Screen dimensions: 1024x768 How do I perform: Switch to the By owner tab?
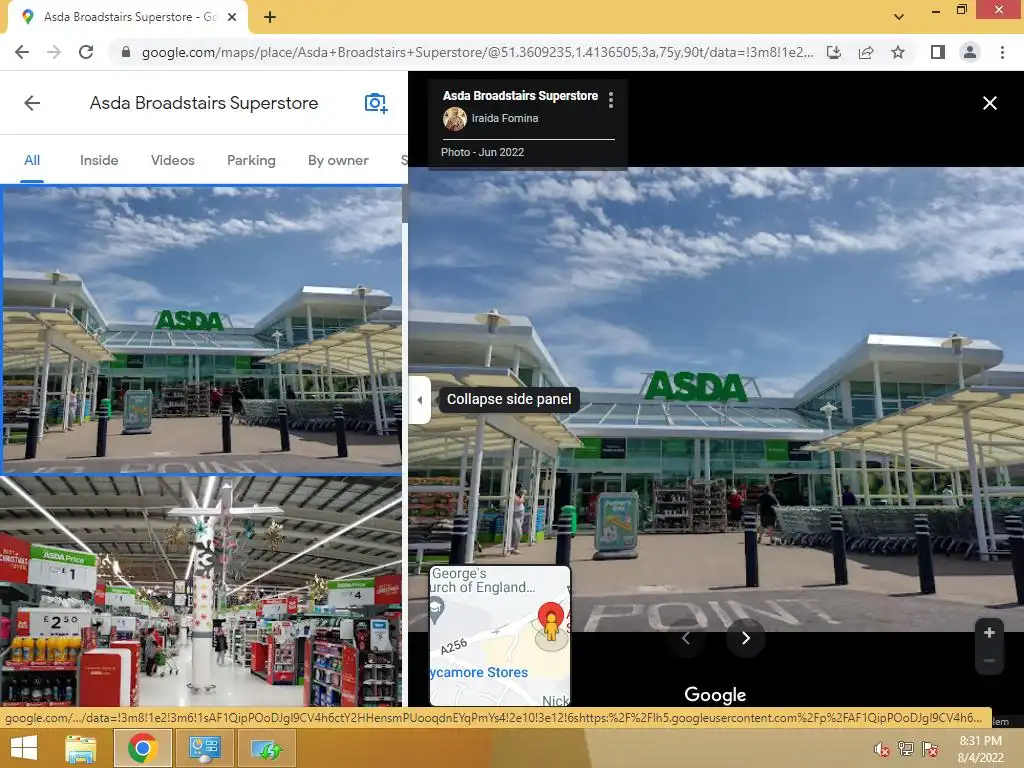coord(338,160)
